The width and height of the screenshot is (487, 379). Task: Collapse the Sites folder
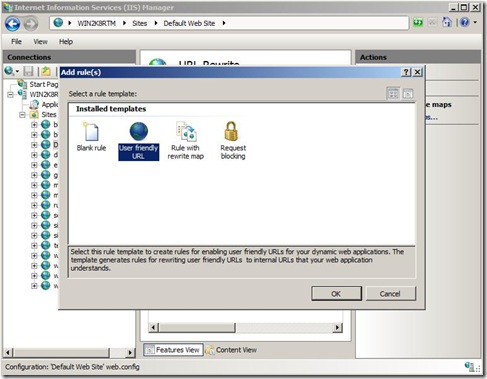(22, 115)
